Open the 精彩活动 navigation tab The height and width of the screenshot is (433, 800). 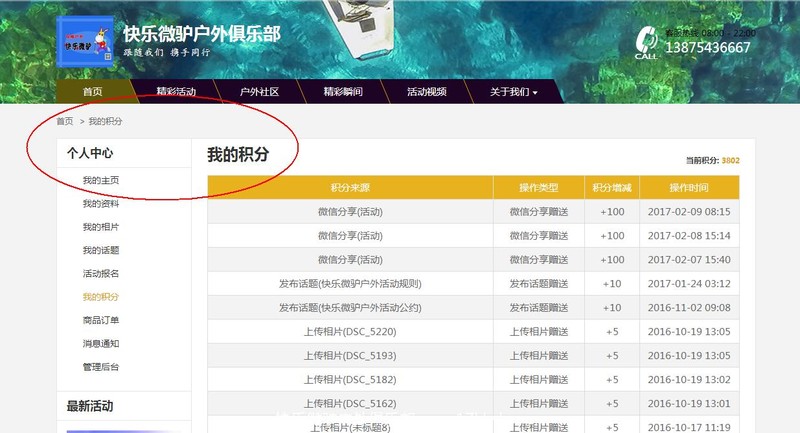point(176,92)
